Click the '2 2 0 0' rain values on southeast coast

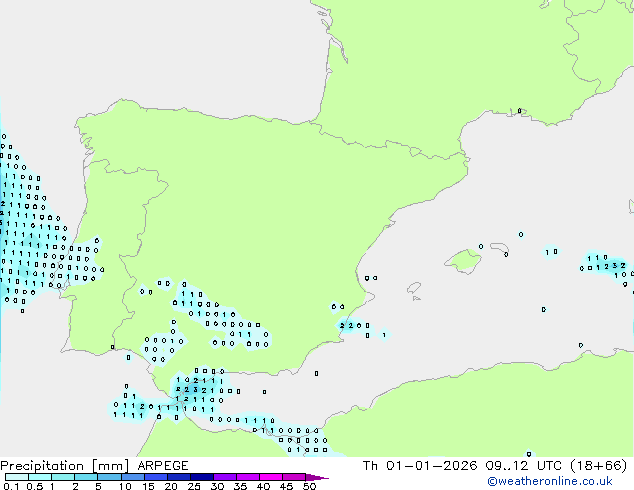353,325
